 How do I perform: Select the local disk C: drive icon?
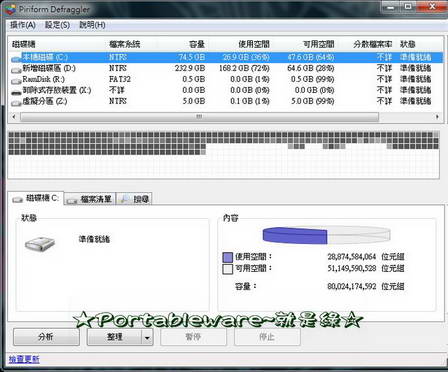coord(16,58)
